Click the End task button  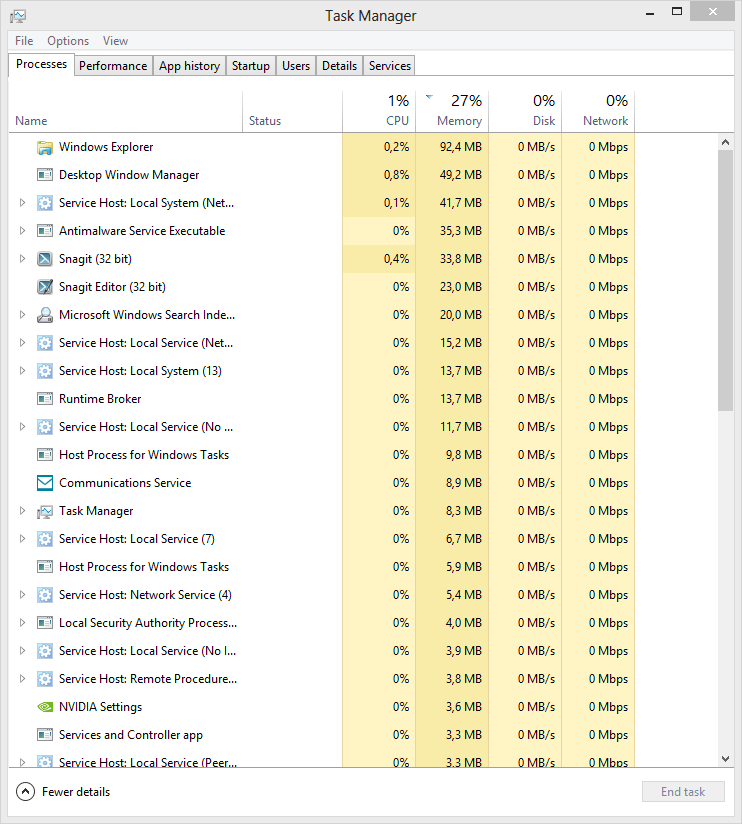[x=683, y=791]
